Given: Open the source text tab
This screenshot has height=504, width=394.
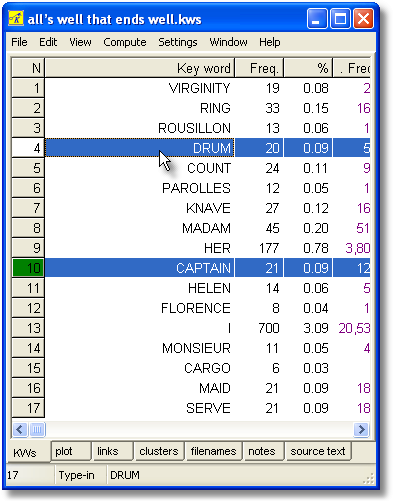Looking at the screenshot, I should (x=318, y=451).
